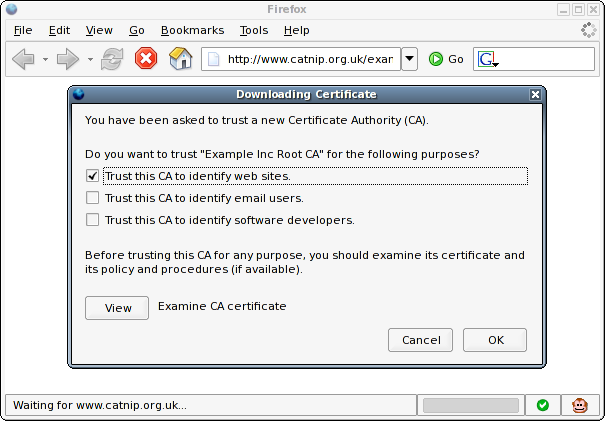Click the page icon in the address bar
This screenshot has width=605, height=421.
pos(213,59)
